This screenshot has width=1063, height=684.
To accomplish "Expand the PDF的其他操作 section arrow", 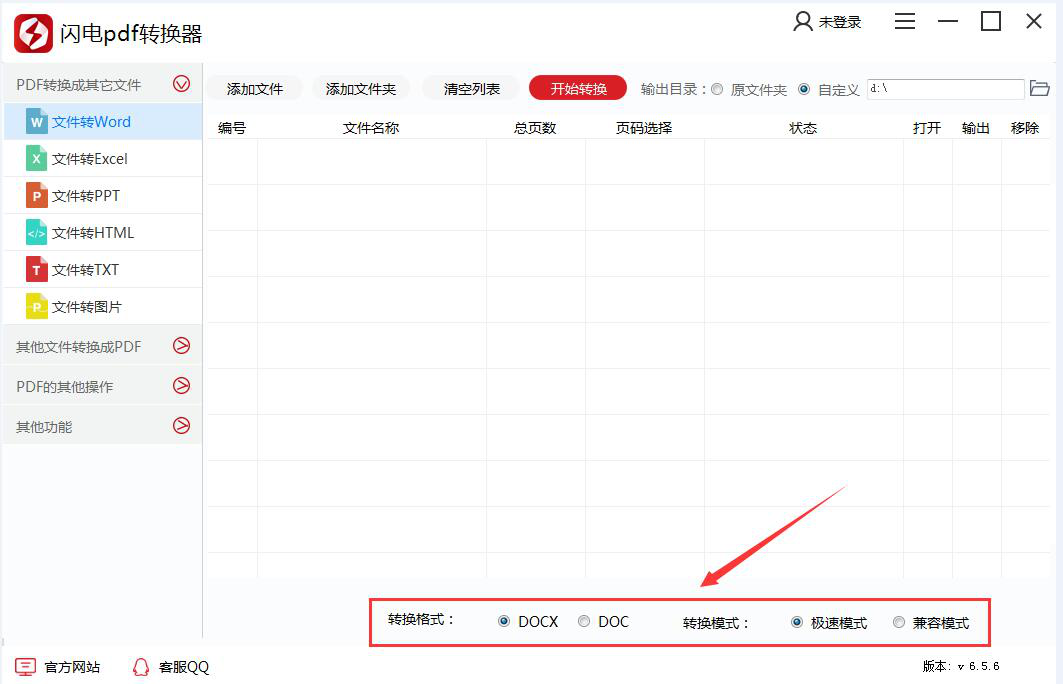I will (181, 386).
